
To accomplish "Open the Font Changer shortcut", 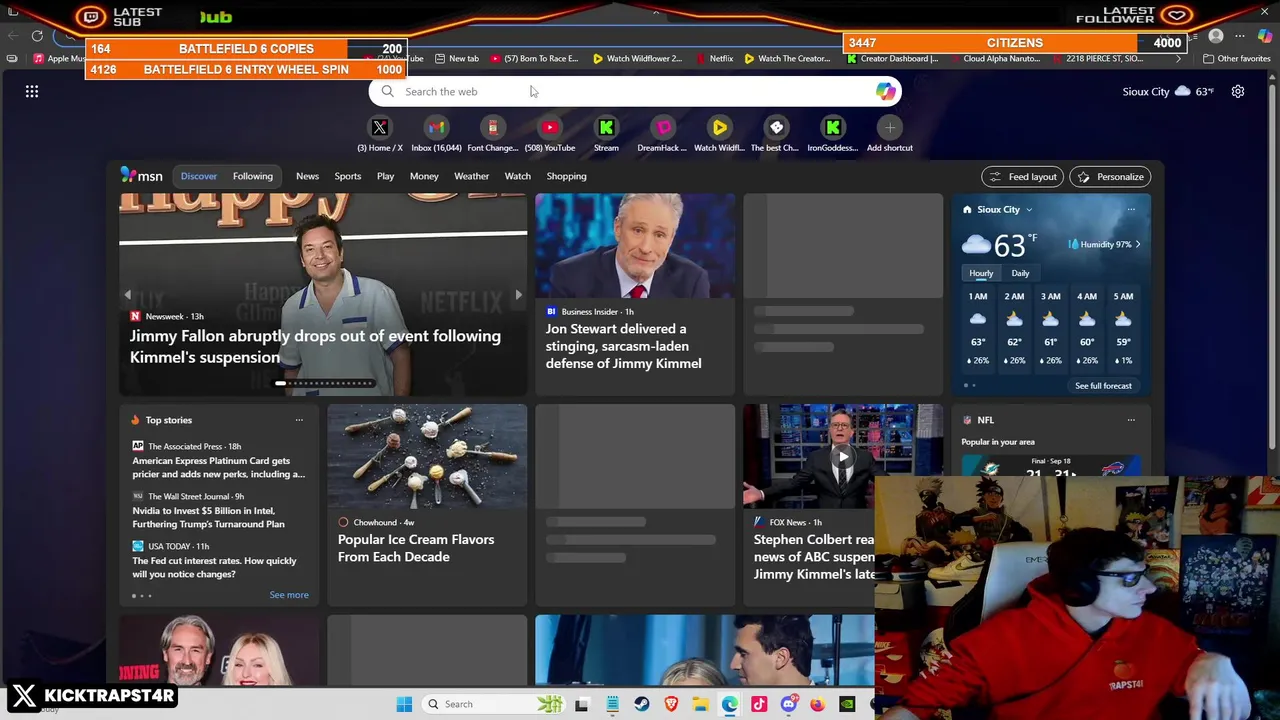I will (493, 134).
